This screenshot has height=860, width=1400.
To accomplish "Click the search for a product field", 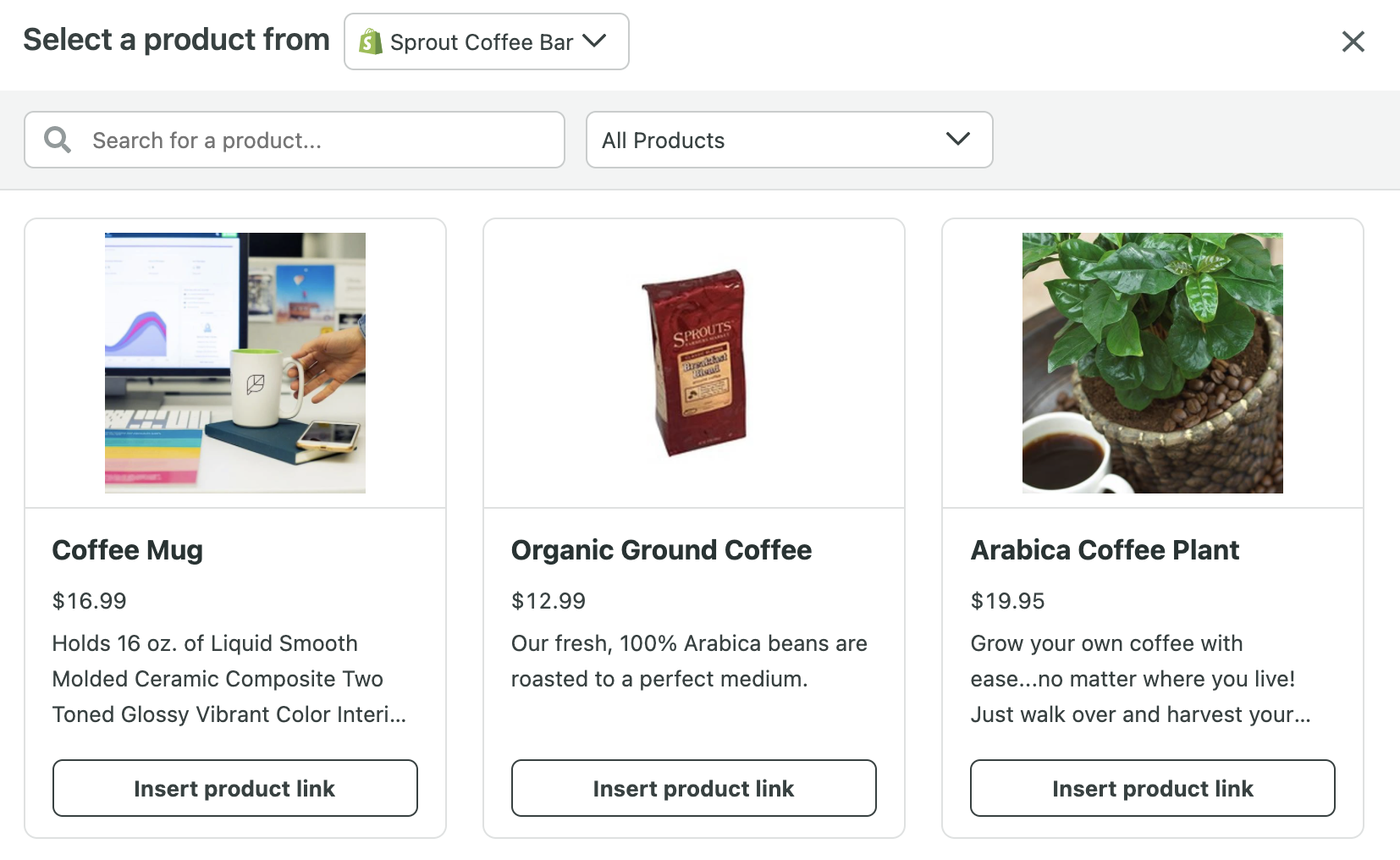I will [x=294, y=140].
